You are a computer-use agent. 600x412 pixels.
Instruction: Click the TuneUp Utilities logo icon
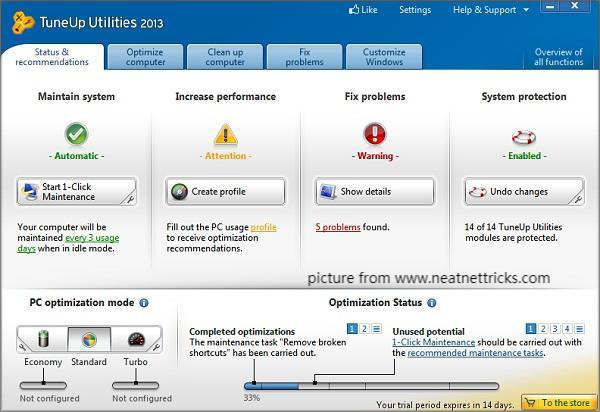(23, 23)
